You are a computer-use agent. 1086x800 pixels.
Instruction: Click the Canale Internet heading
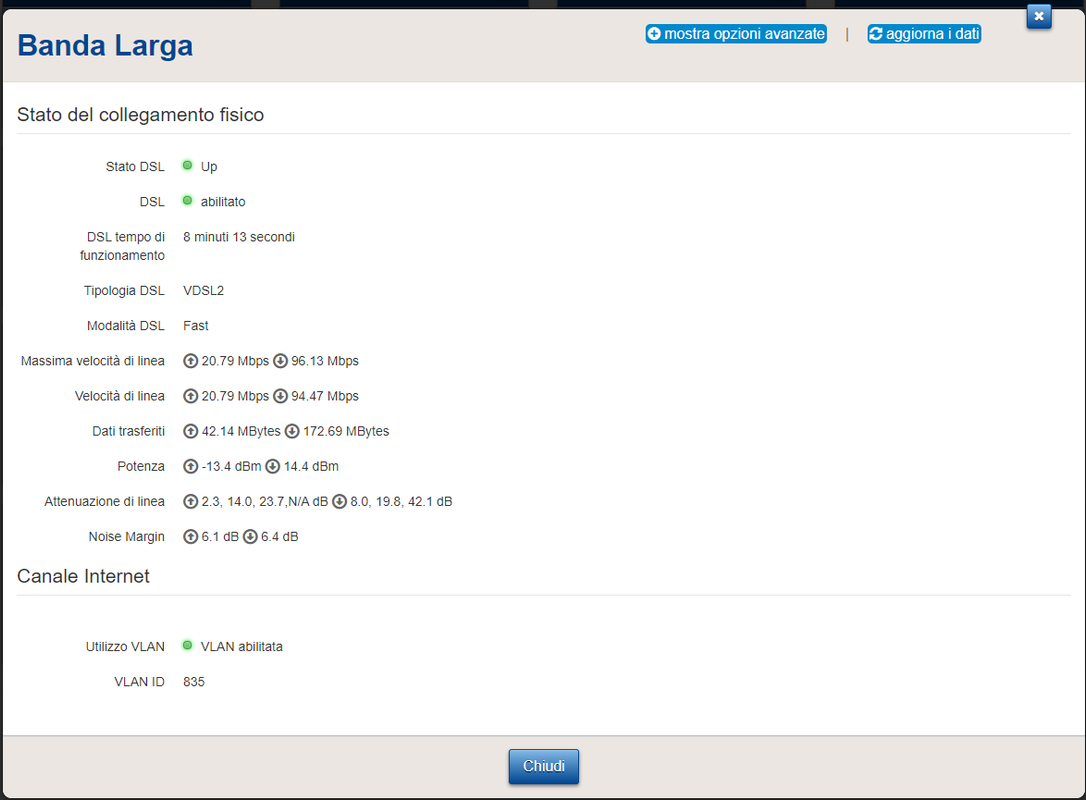pos(83,576)
